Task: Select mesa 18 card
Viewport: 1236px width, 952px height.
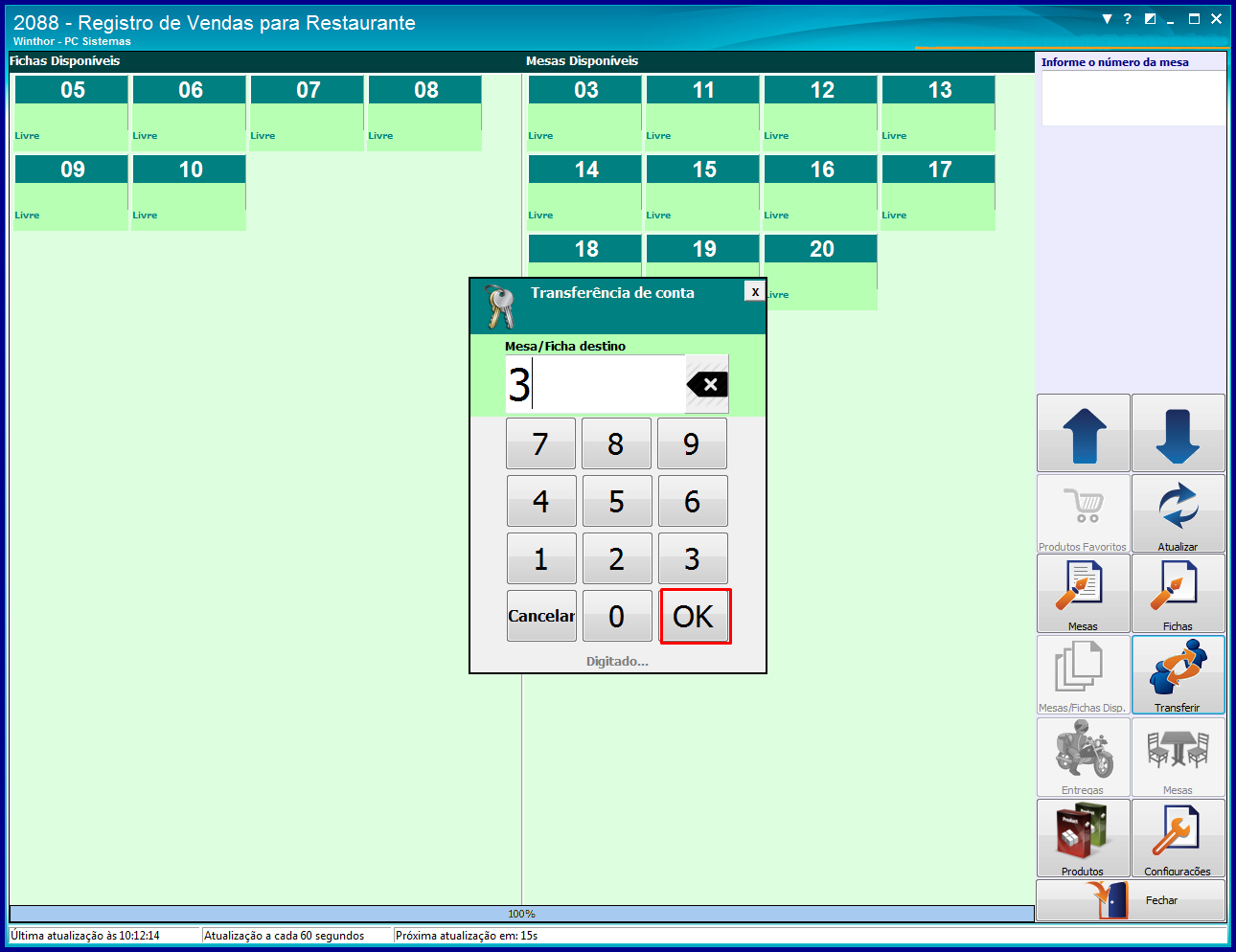Action: (584, 255)
